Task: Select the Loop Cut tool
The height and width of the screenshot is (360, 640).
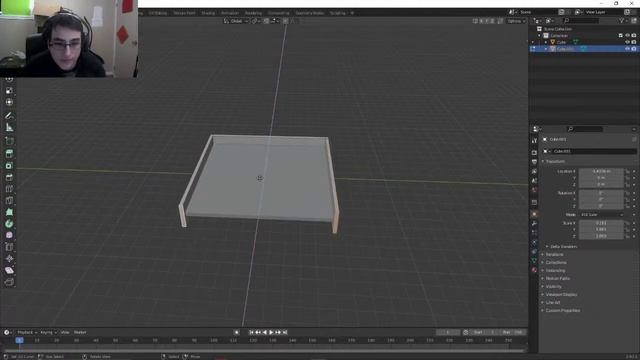Action: (9, 189)
